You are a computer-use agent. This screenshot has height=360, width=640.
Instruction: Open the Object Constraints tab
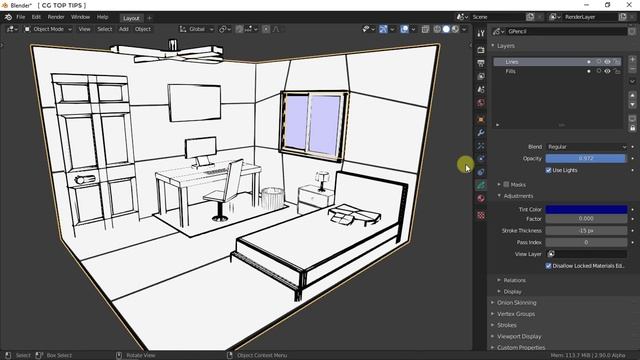pos(481,172)
